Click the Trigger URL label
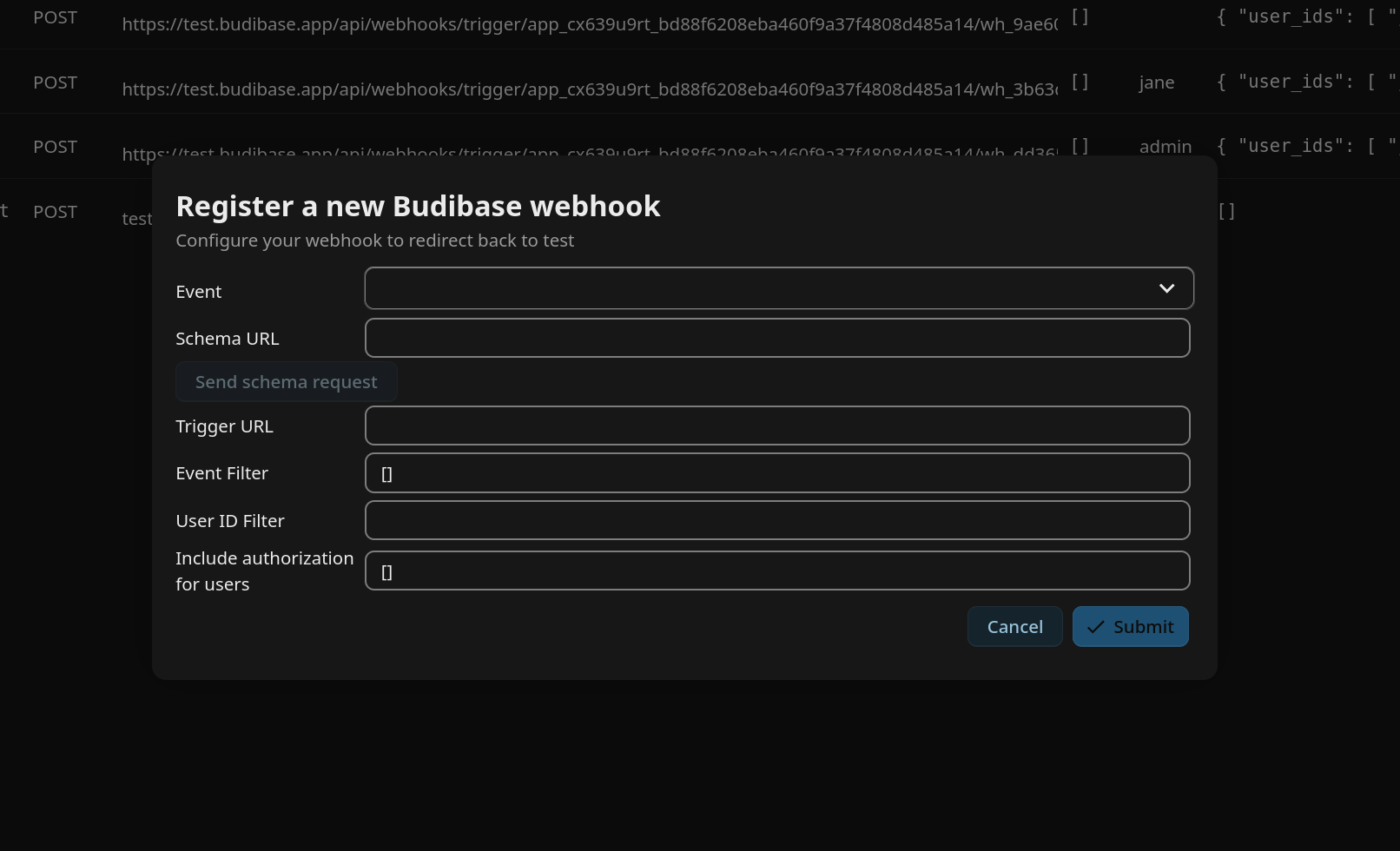1400x851 pixels. (224, 426)
